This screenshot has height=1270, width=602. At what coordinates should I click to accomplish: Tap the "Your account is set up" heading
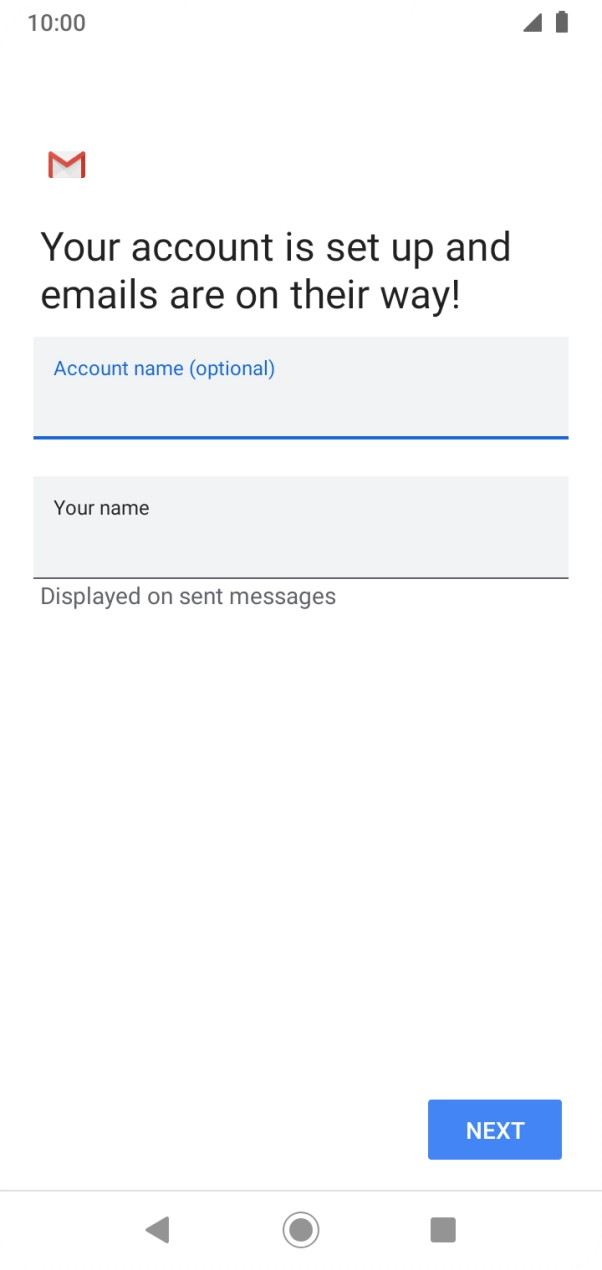coord(275,247)
